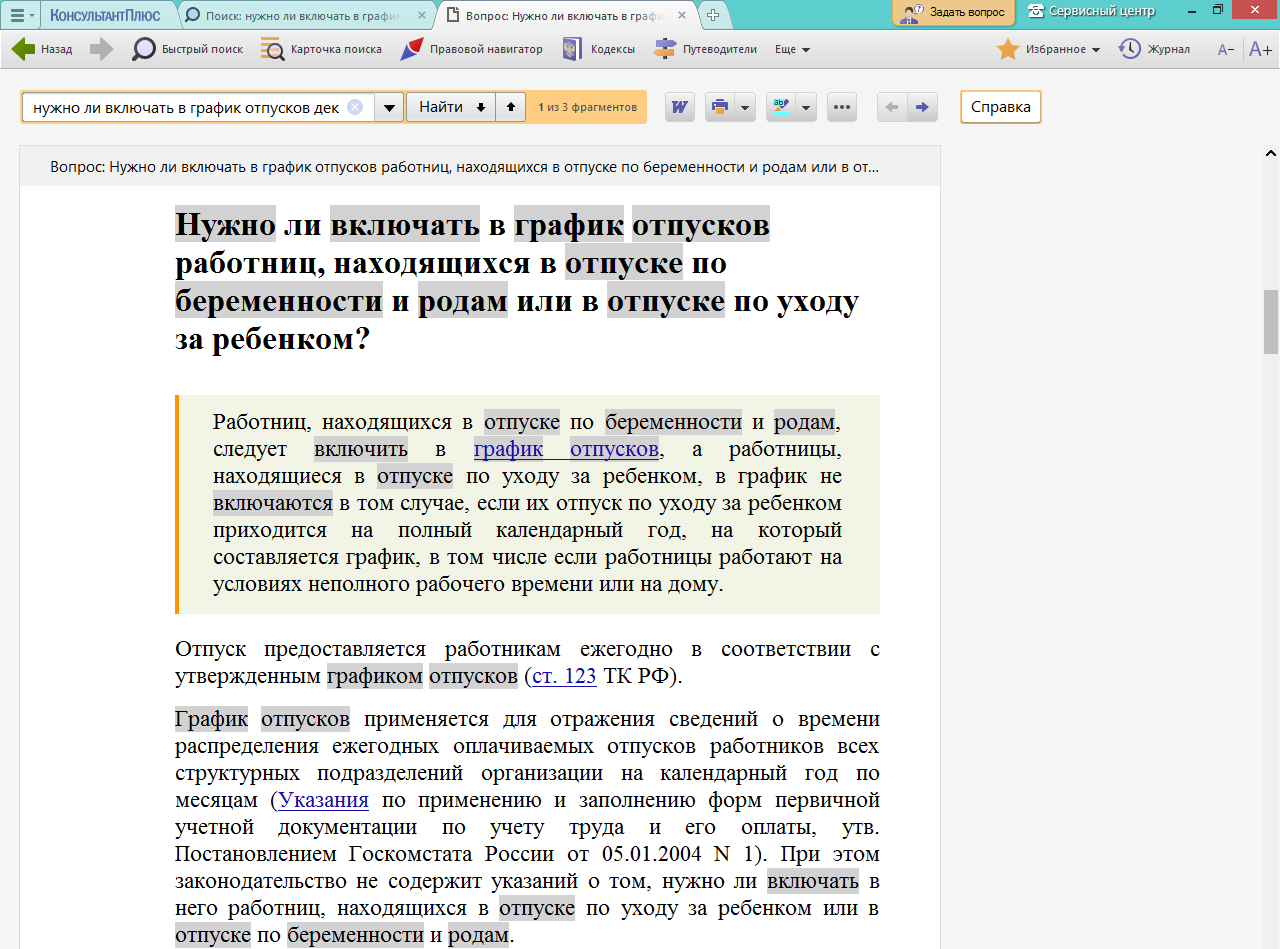Open Быстрый поиск quick search
The height and width of the screenshot is (949, 1280).
pos(188,49)
